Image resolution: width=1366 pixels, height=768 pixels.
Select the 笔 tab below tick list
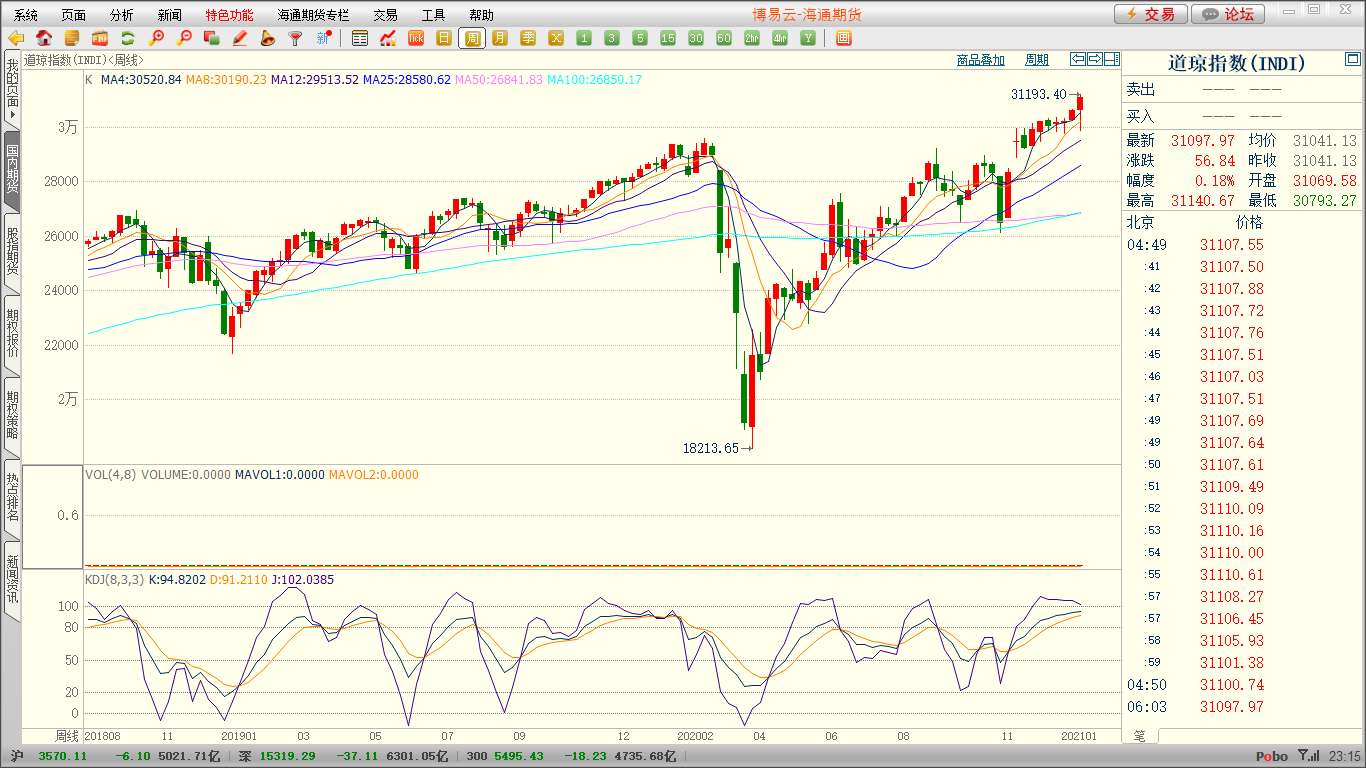pyautogui.click(x=1139, y=736)
